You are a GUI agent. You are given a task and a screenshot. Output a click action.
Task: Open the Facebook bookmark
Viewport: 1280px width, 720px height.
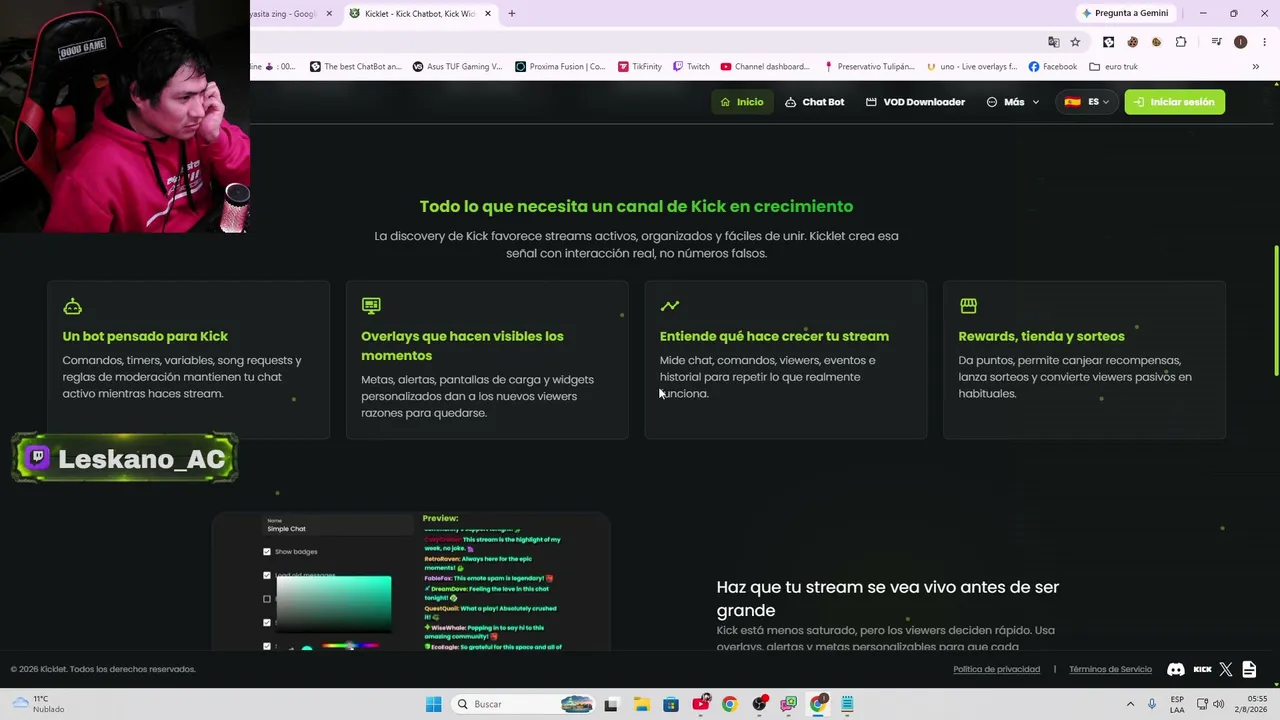click(x=1053, y=67)
